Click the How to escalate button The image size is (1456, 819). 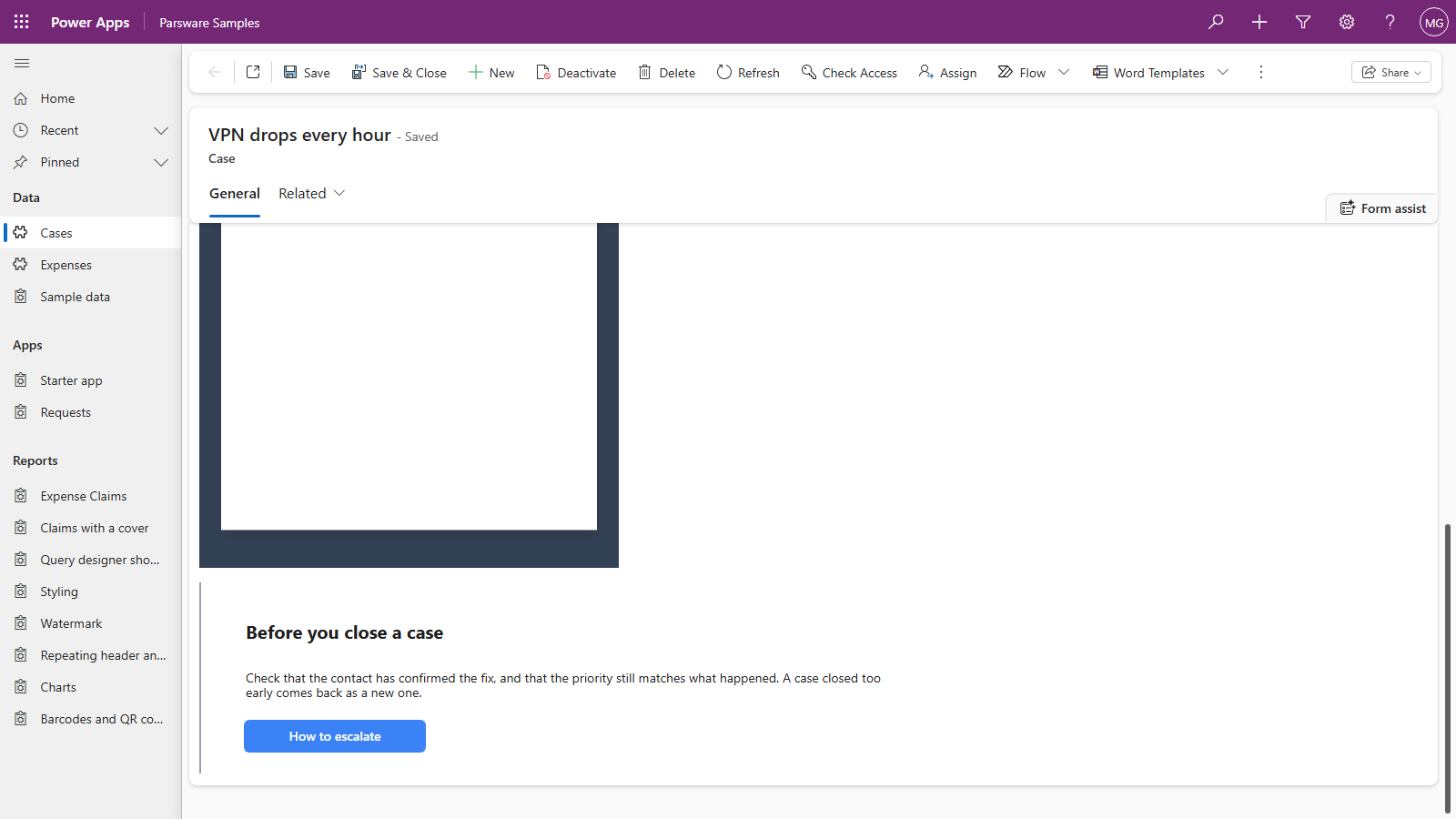[x=335, y=736]
